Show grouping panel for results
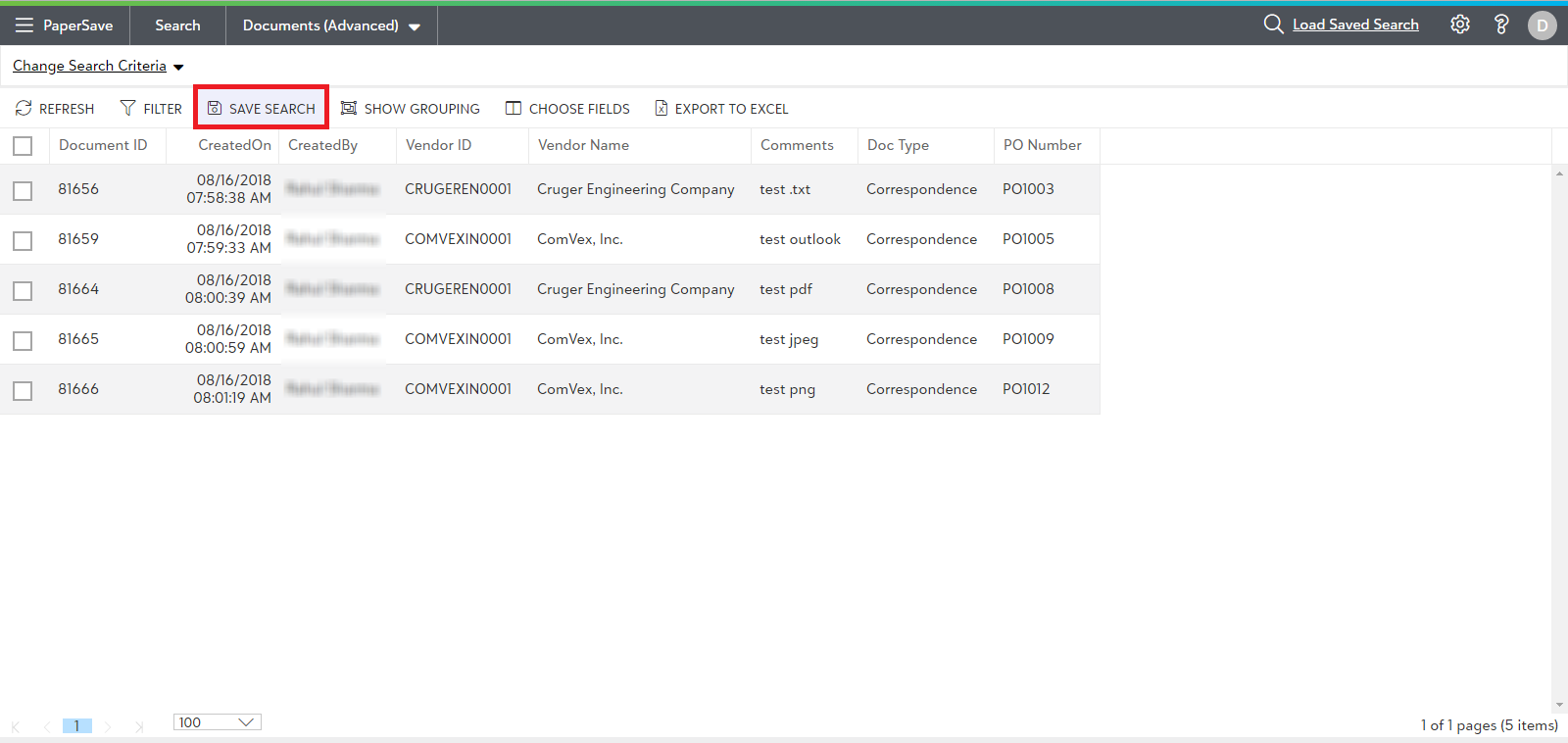Image resolution: width=1568 pixels, height=743 pixels. click(411, 109)
